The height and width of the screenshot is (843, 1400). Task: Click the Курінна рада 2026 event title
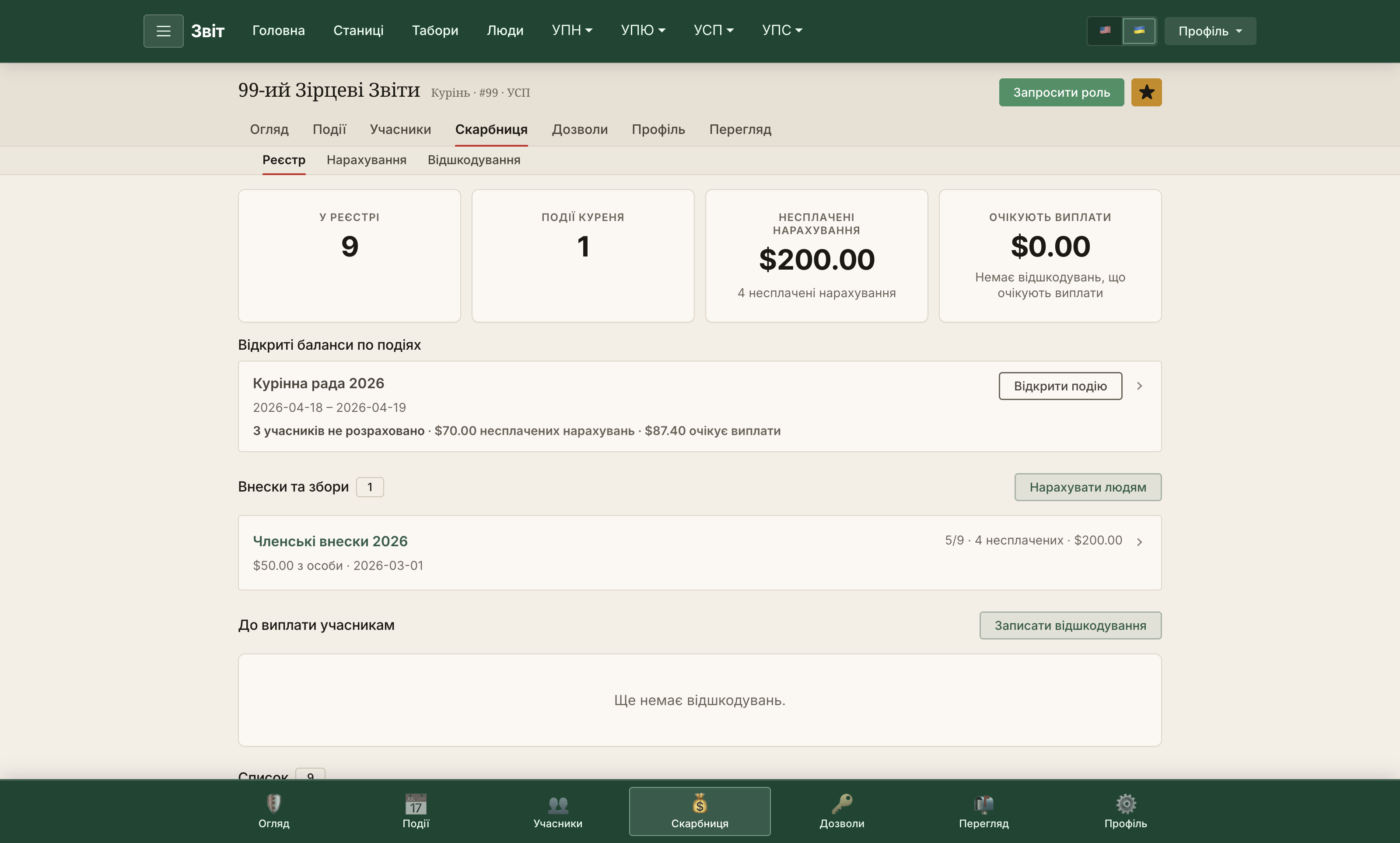tap(318, 383)
